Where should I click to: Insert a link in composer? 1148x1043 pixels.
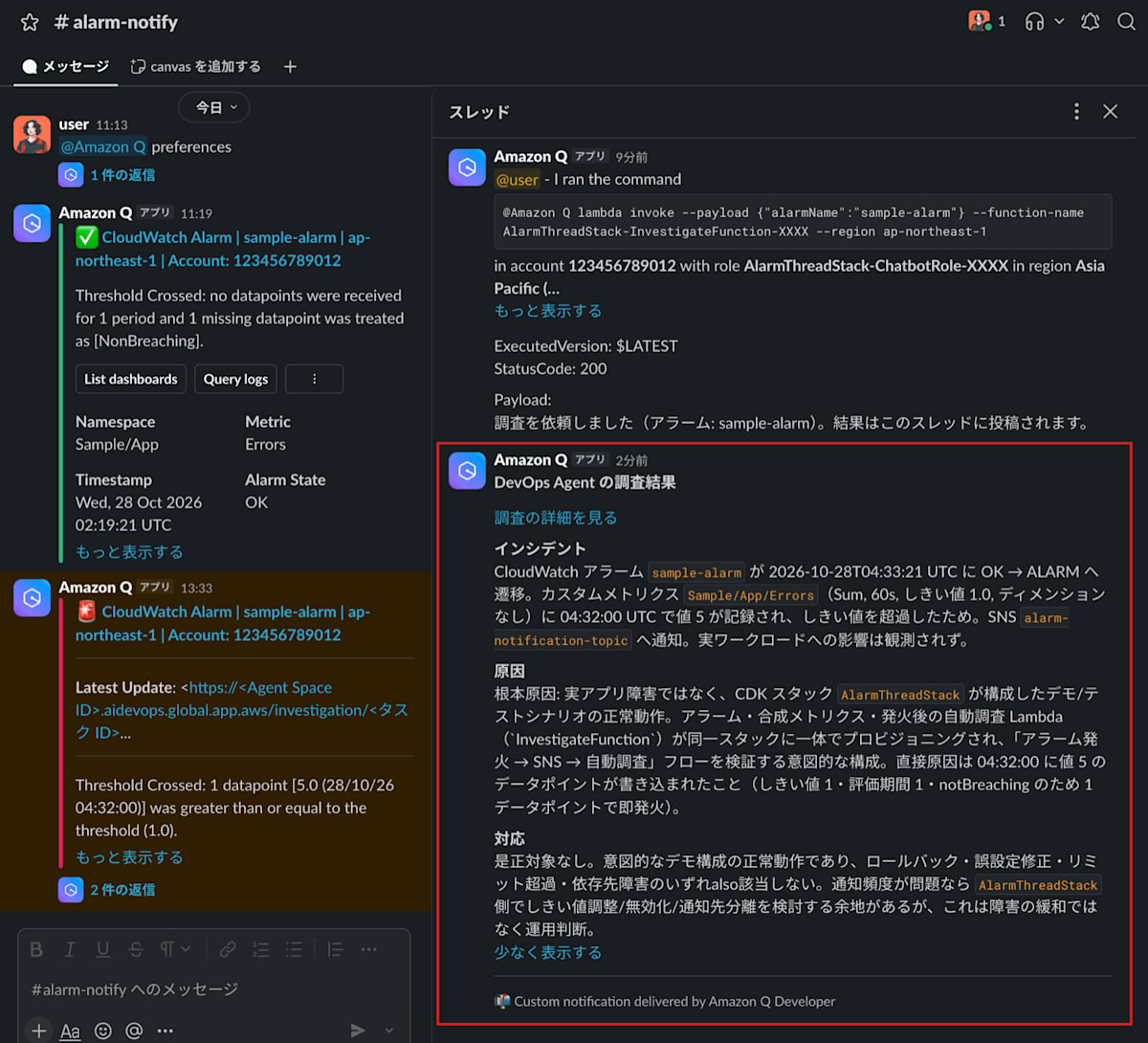228,949
